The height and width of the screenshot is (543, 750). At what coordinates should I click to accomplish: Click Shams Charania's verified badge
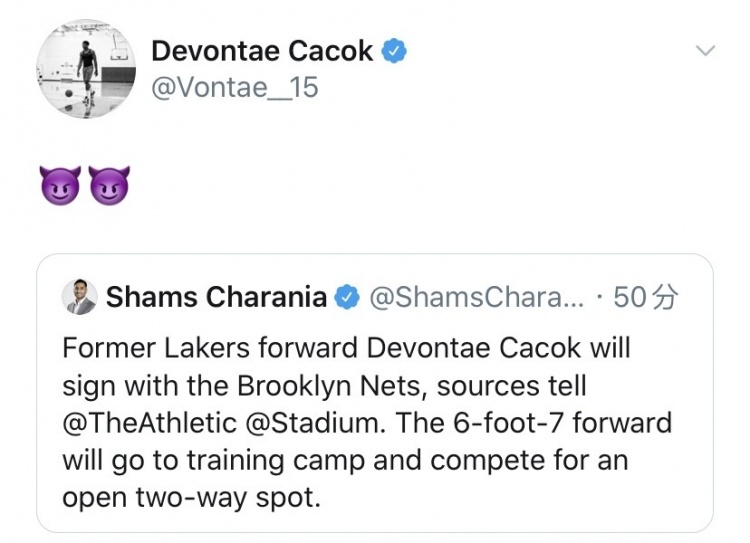click(346, 297)
